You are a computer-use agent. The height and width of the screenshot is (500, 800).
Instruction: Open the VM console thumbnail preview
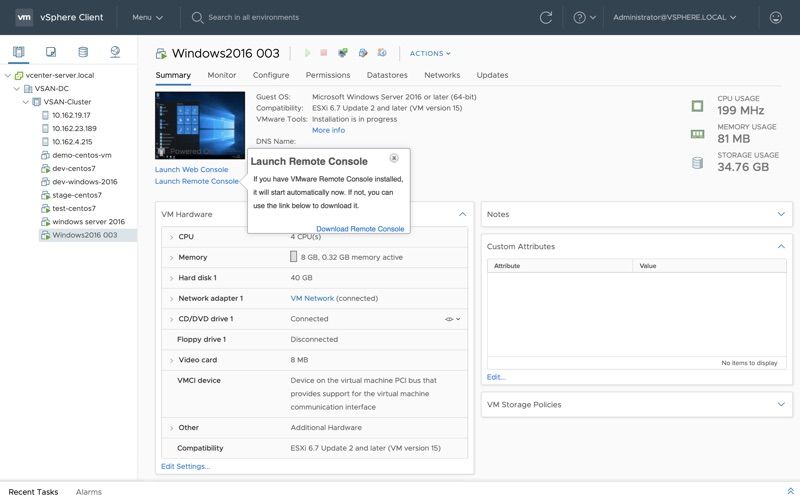199,126
